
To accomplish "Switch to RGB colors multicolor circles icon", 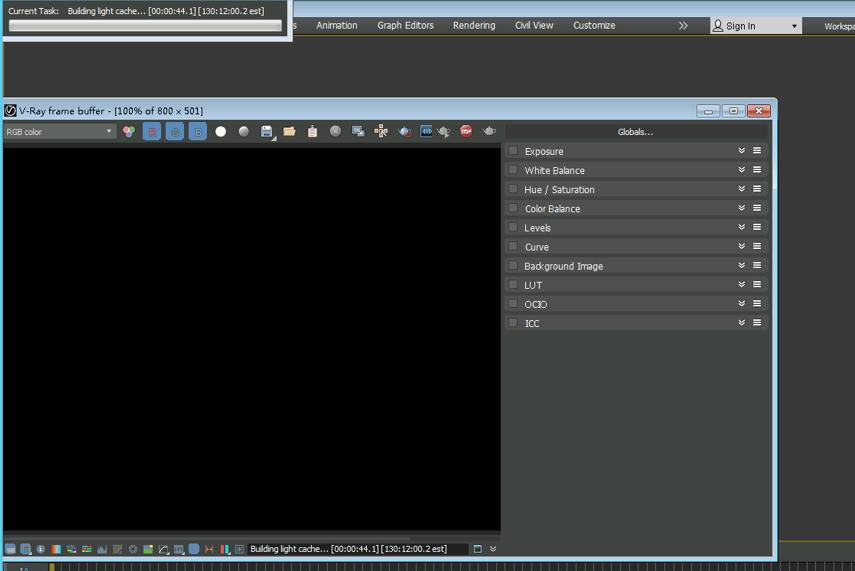I will (x=129, y=132).
